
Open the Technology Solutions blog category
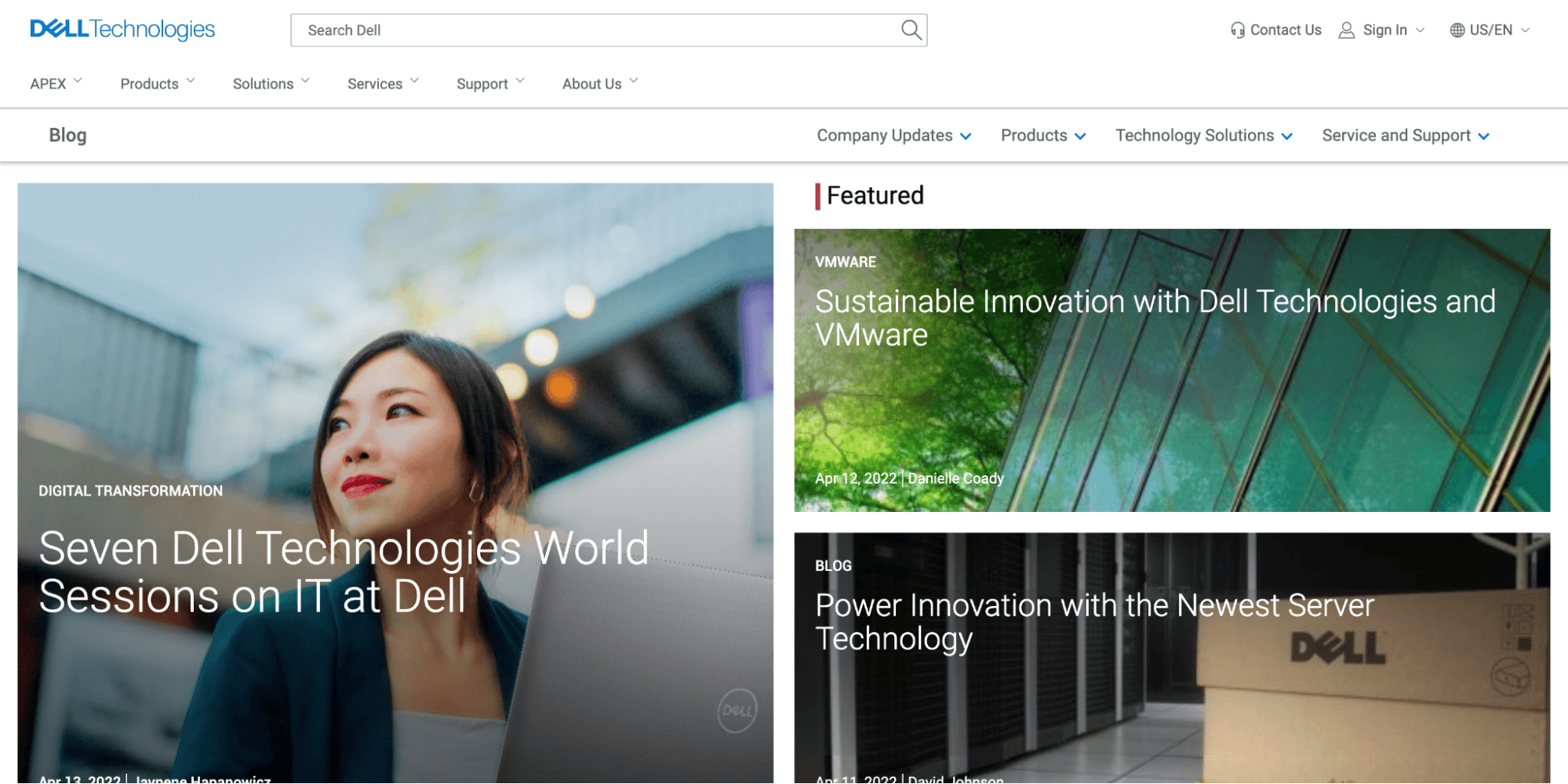pyautogui.click(x=1203, y=136)
